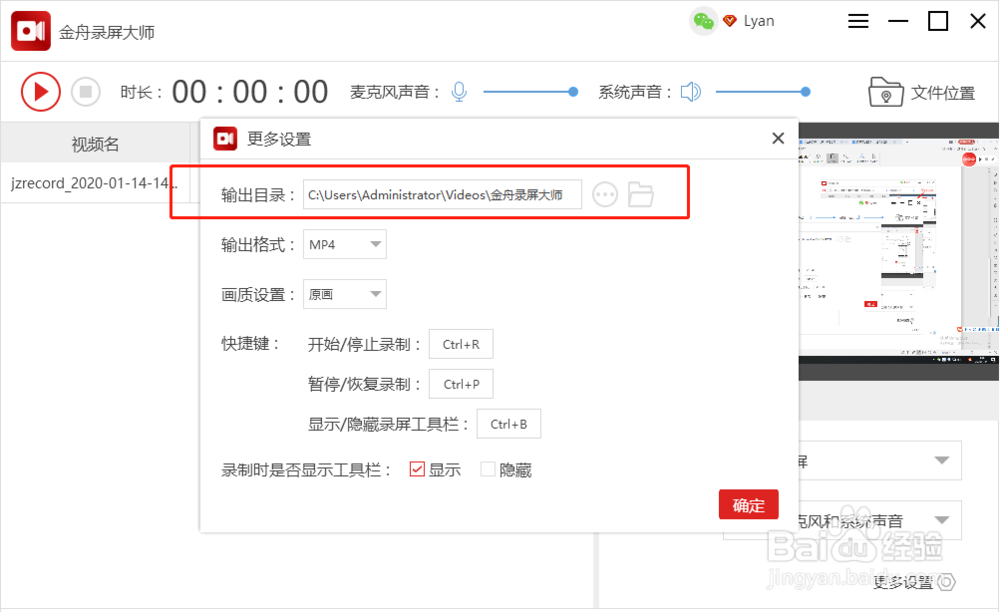1000x612 pixels.
Task: Open the hamburger menu in title bar
Action: (x=858, y=21)
